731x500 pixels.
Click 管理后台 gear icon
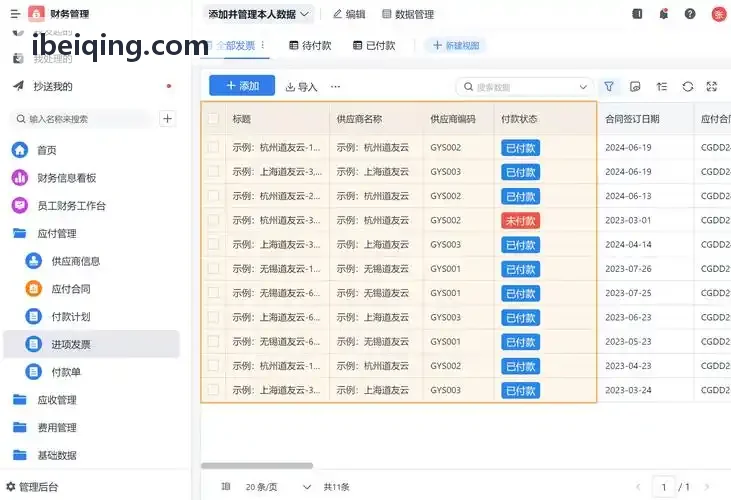(11, 486)
